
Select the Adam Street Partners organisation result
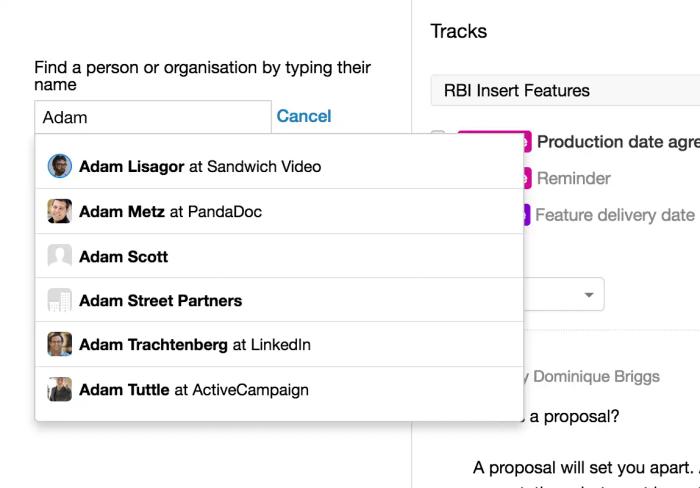(160, 301)
